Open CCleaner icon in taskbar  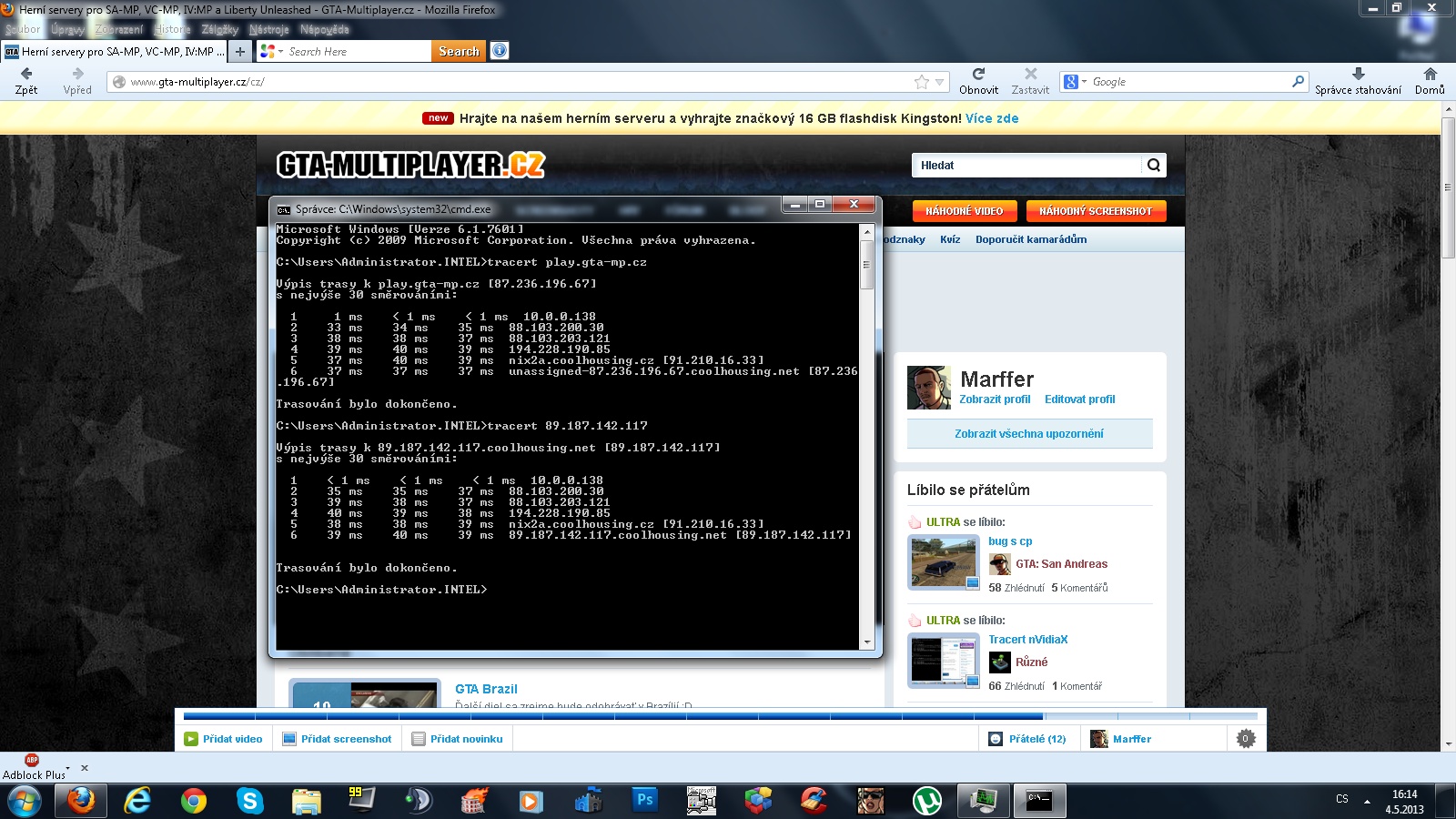(814, 801)
